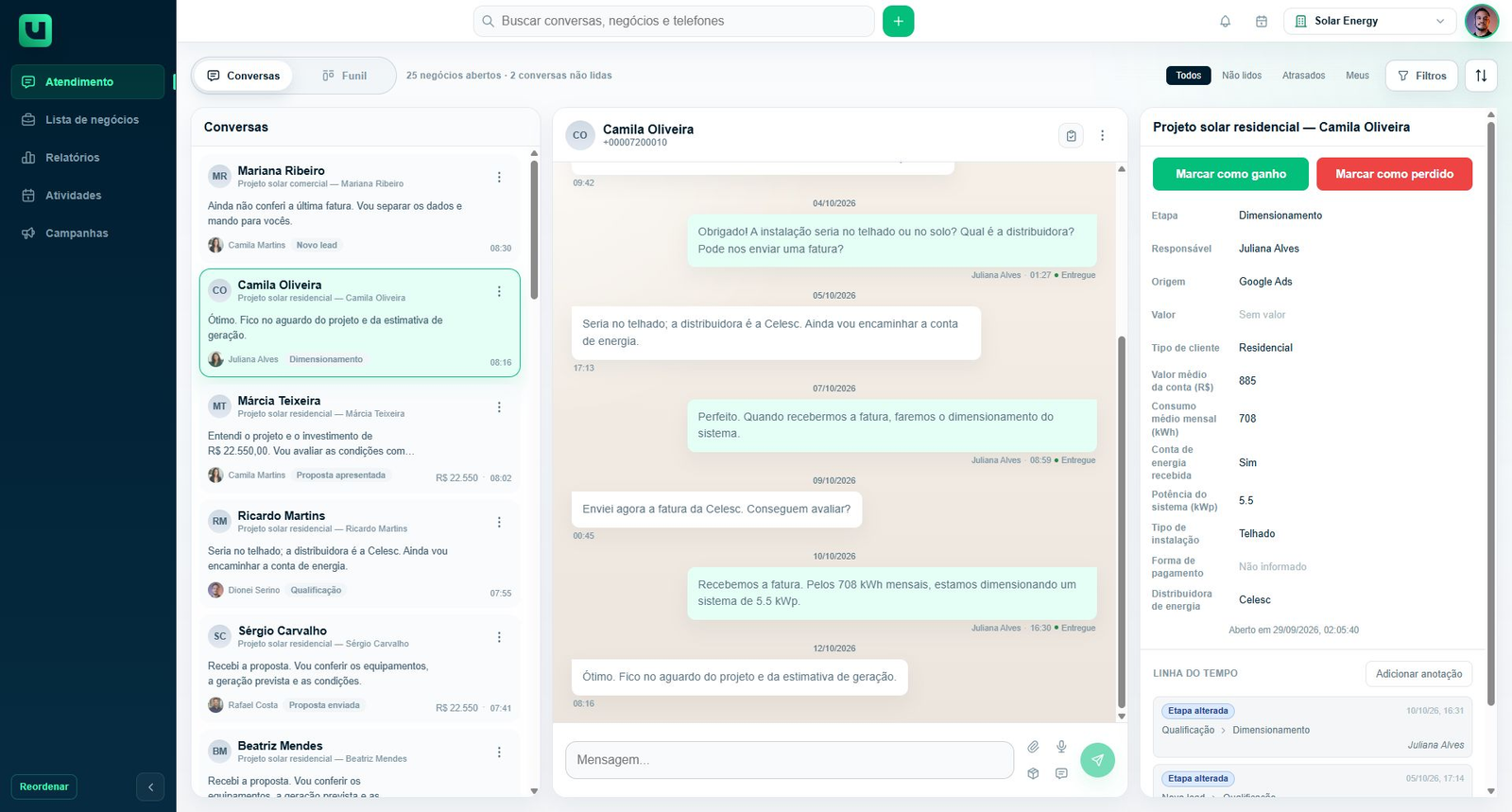
Task: Switch view to Conversas
Action: tap(244, 76)
